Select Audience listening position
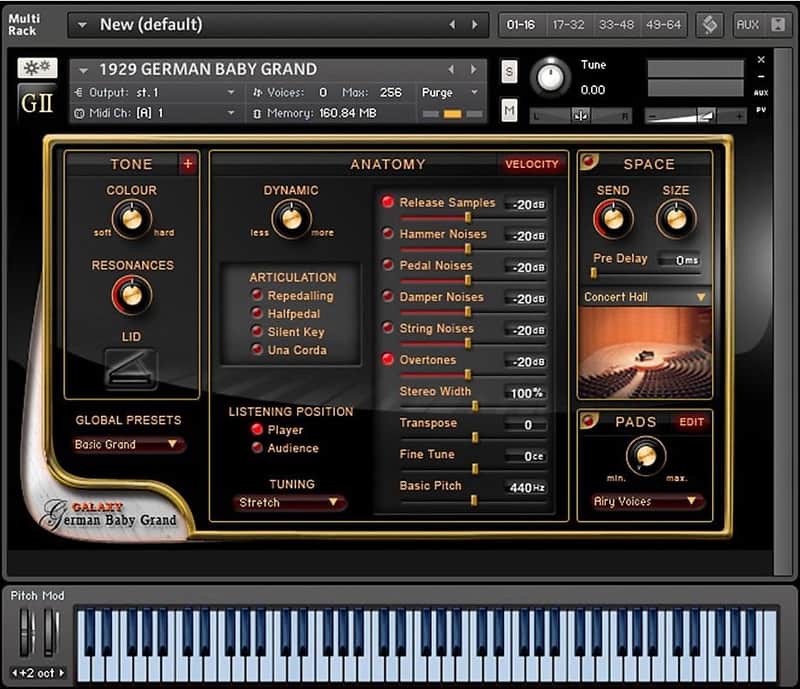800x689 pixels. [257, 448]
